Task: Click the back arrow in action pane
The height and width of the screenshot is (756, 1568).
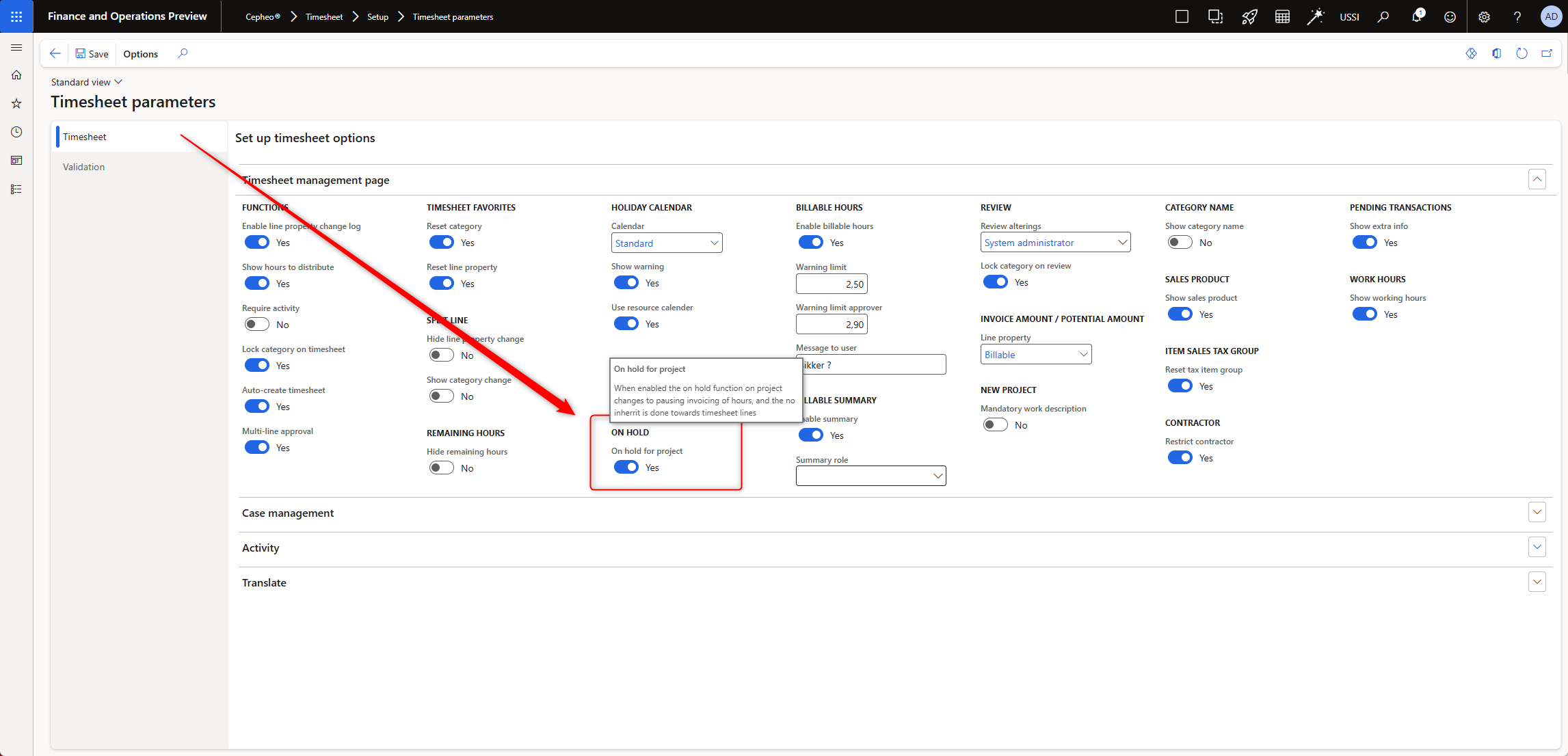Action: point(55,53)
